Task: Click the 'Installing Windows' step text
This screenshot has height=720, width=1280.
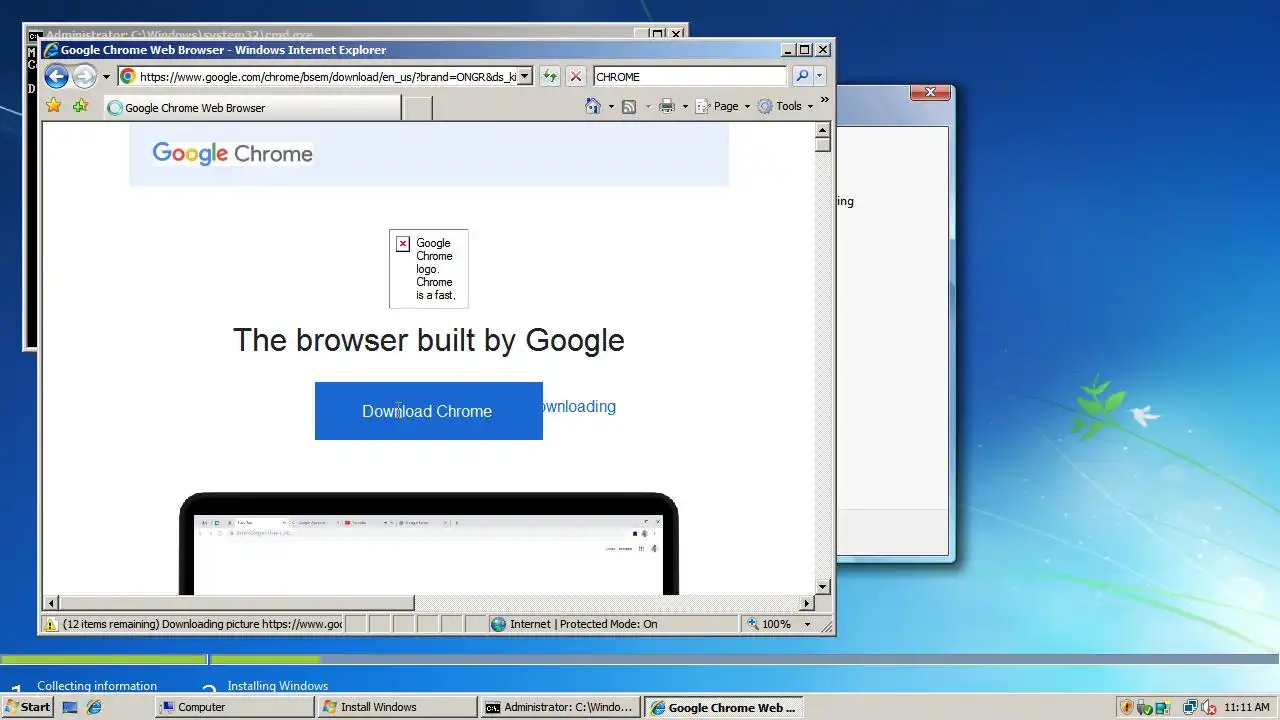Action: pyautogui.click(x=278, y=686)
